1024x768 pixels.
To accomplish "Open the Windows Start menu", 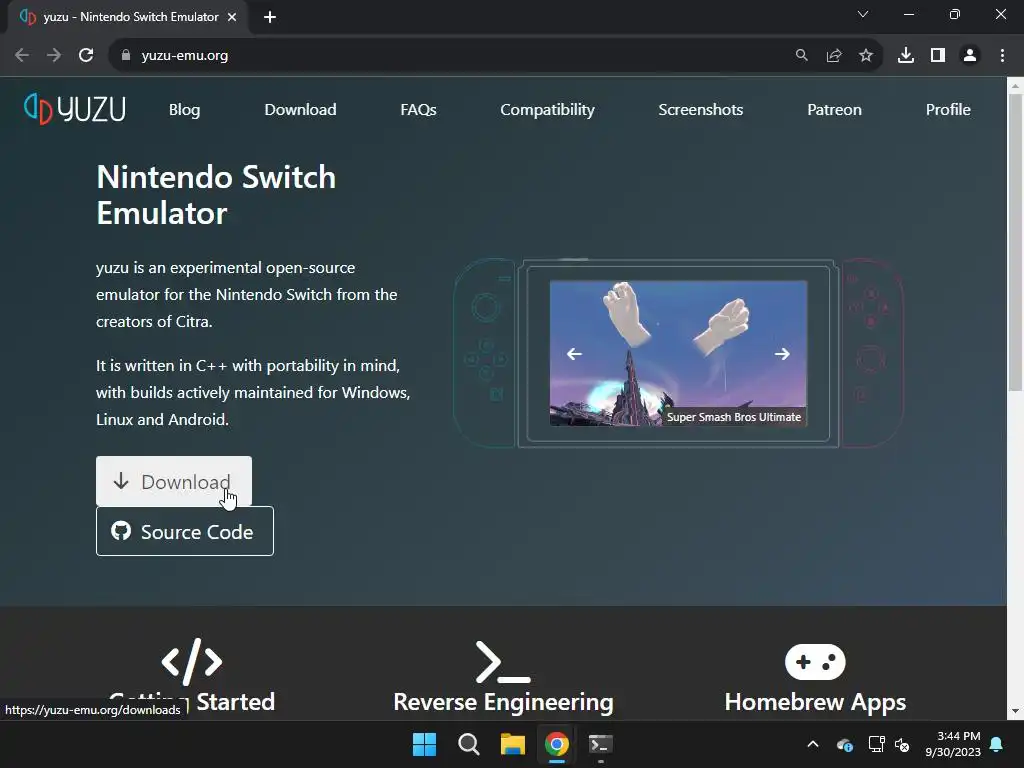I will coord(424,744).
